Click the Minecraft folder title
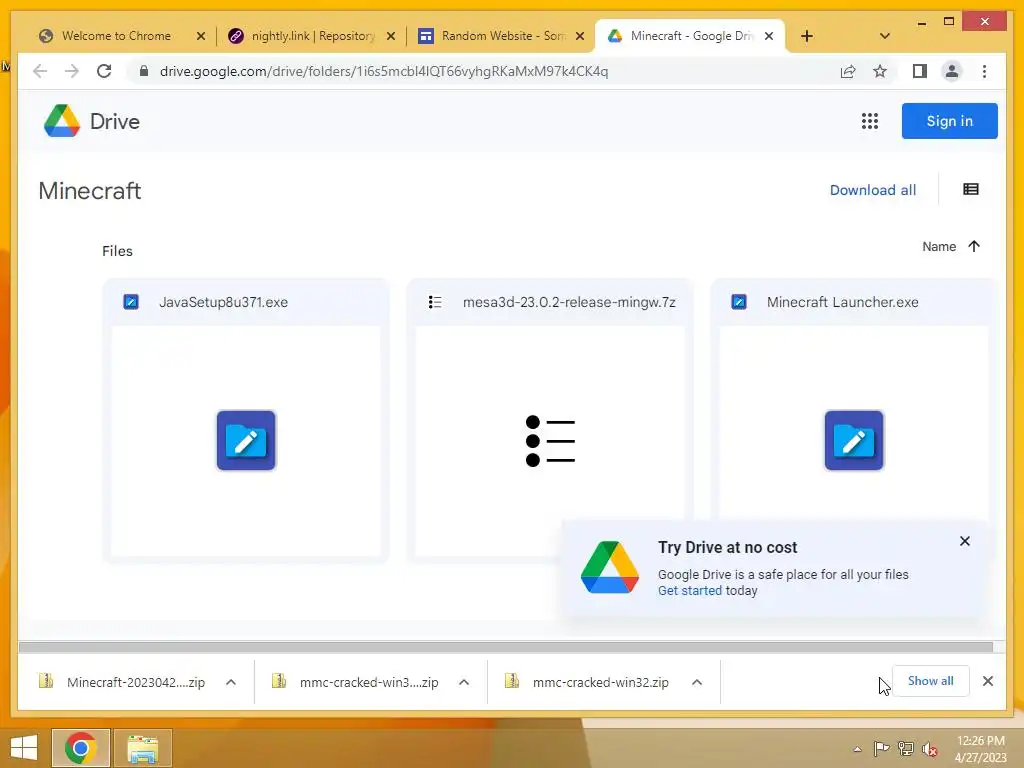The width and height of the screenshot is (1024, 768). click(x=89, y=191)
